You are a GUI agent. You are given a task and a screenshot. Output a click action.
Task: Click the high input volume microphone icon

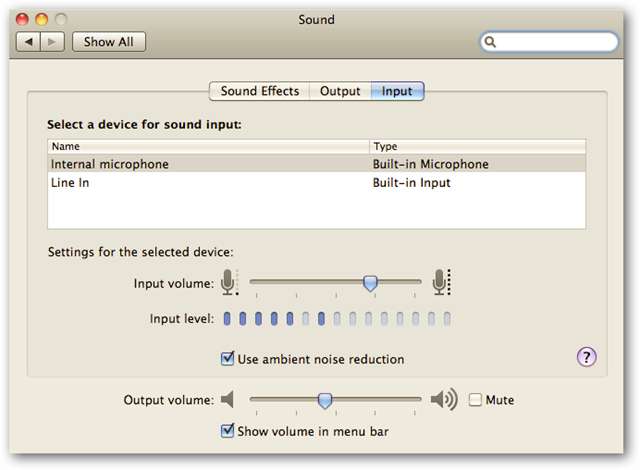(441, 282)
